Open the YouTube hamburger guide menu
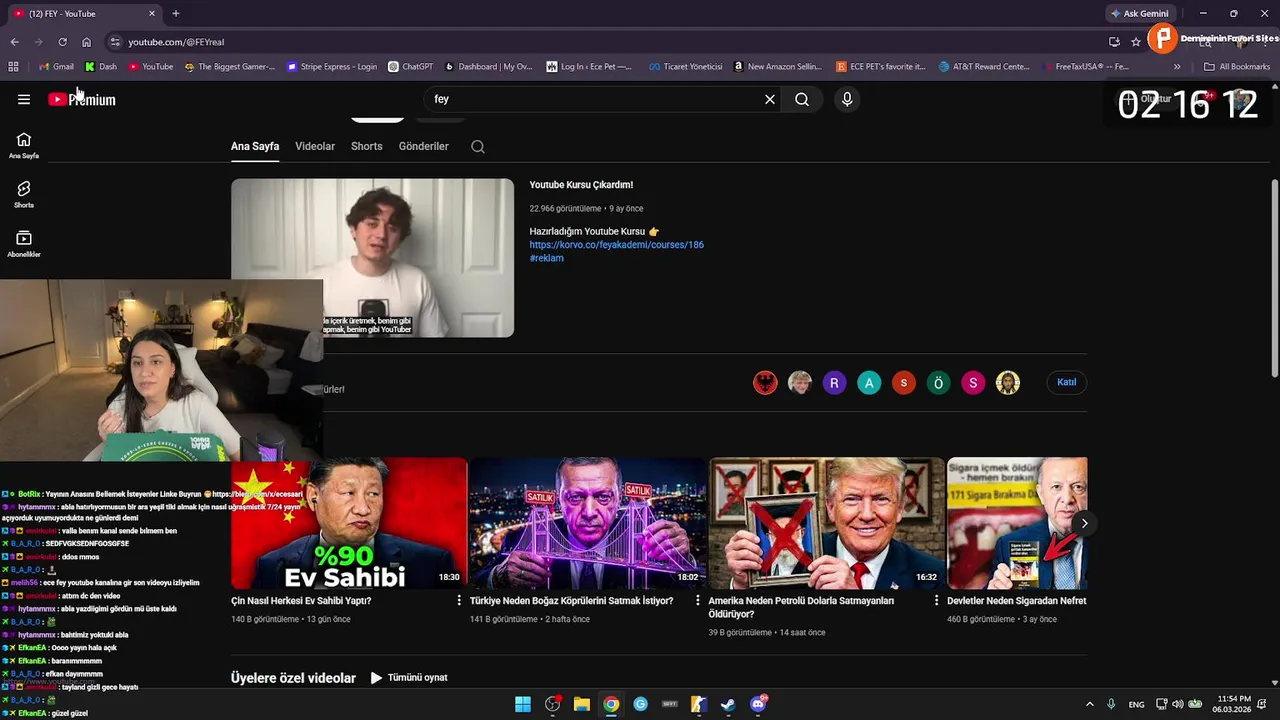Viewport: 1280px width, 720px height. (x=24, y=99)
